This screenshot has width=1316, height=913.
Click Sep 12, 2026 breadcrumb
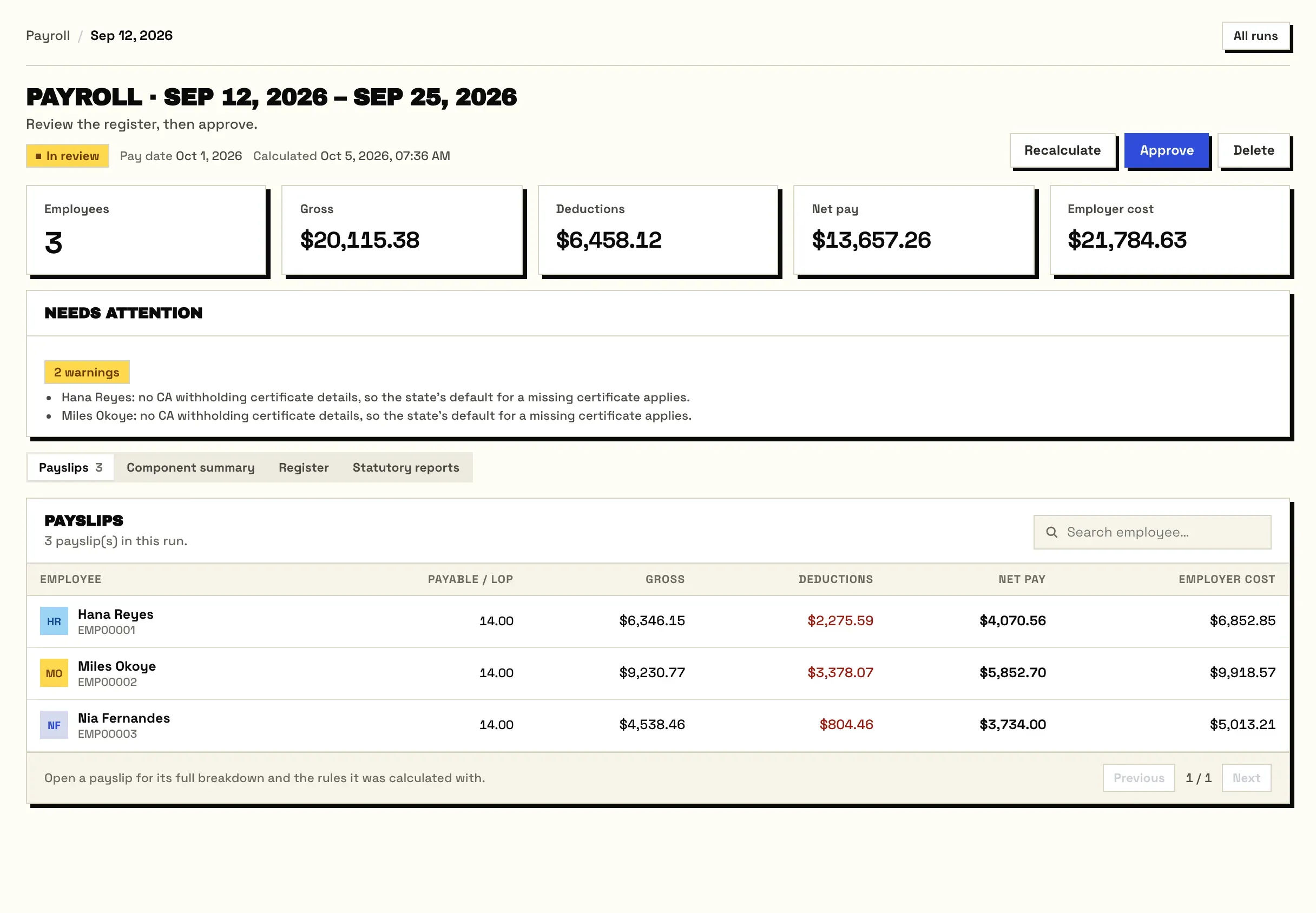point(131,36)
